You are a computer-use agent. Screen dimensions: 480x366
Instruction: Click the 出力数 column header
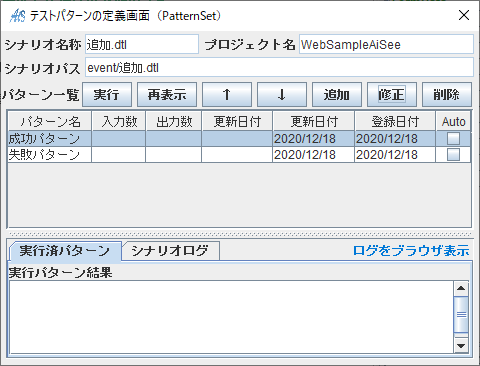174,121
